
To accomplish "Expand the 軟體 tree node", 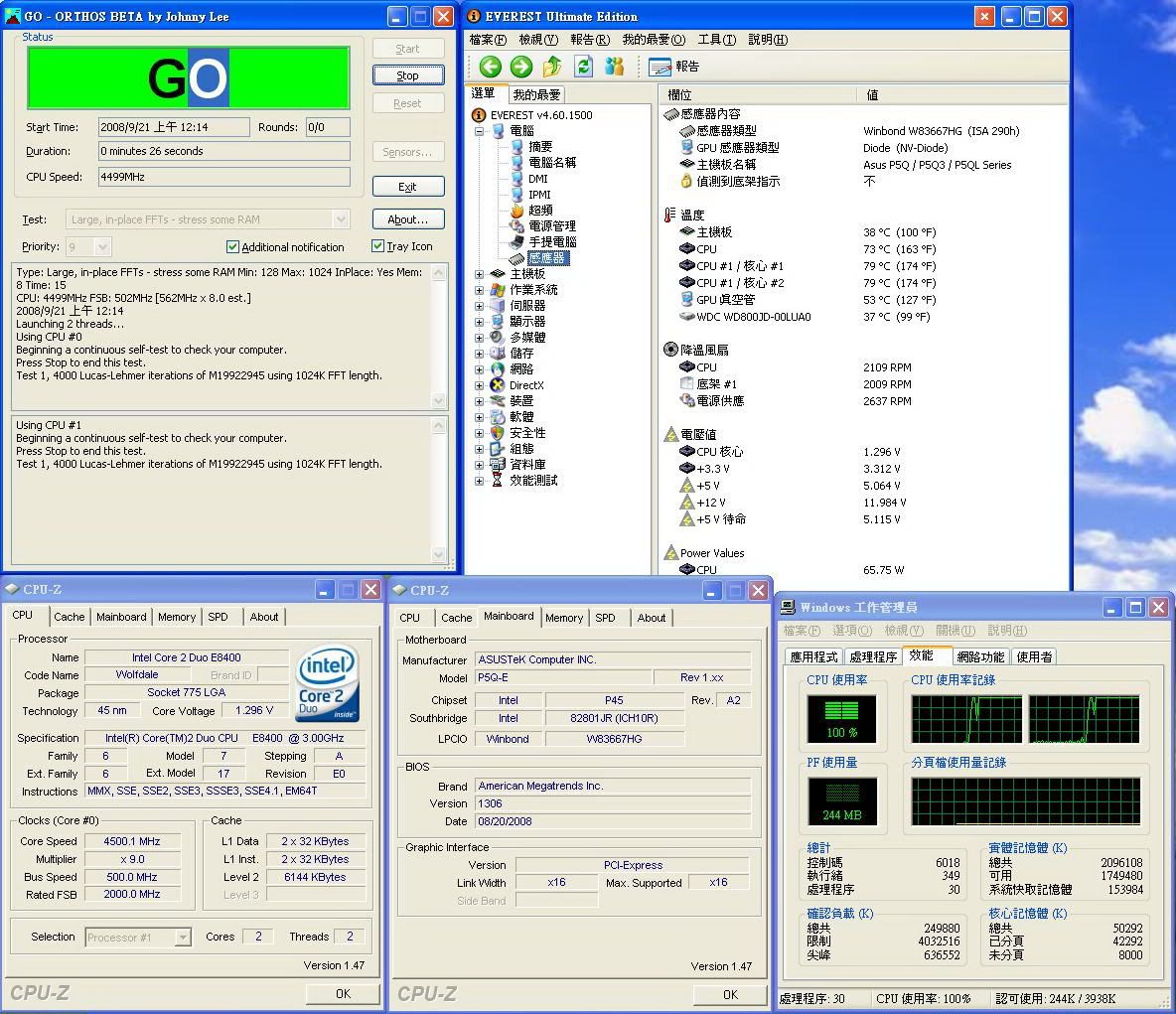I will point(480,417).
